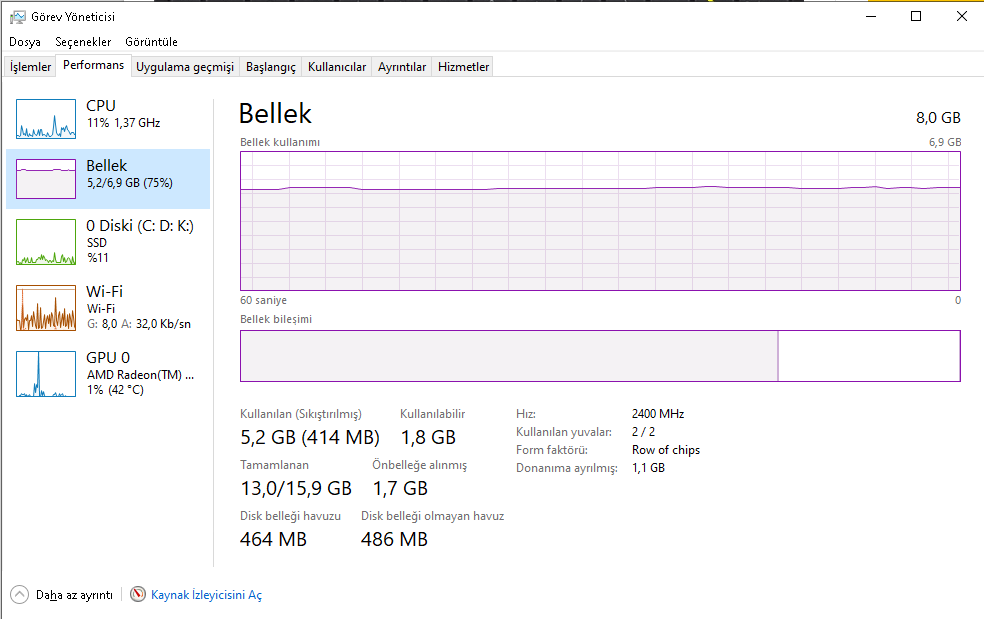Viewport: 984px width, 619px height.
Task: Select the CPU usage graph thumbnail
Action: click(x=46, y=119)
